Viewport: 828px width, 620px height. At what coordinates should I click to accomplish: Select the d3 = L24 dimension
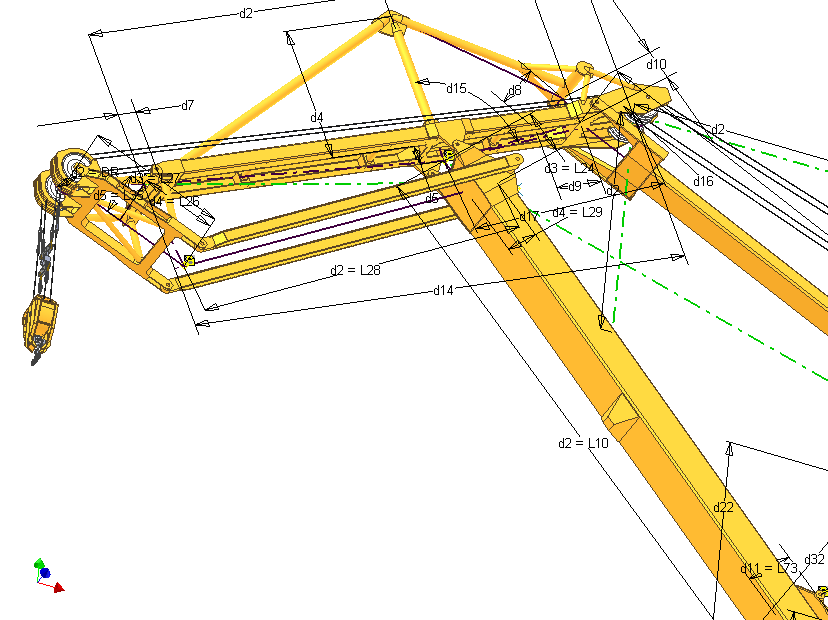[569, 168]
